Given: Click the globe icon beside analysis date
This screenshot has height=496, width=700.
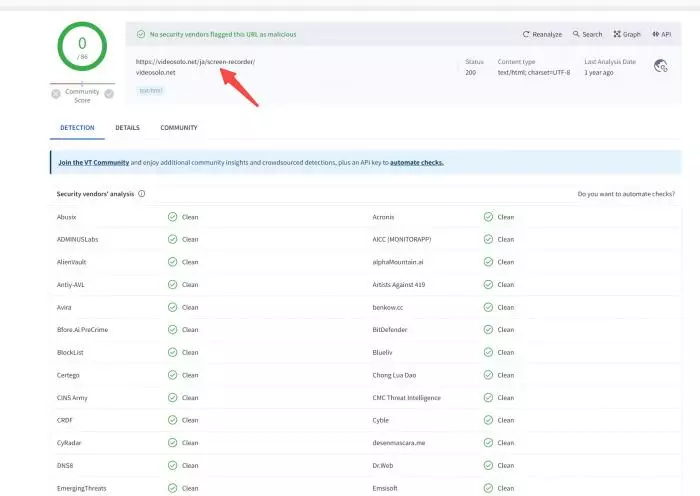Looking at the screenshot, I should (661, 66).
